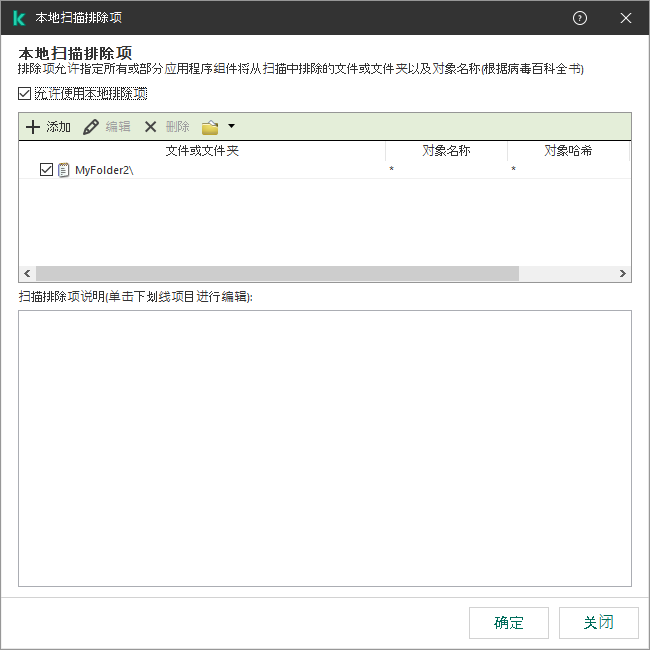Close the dialog with title bar X
650x650 pixels.
[626, 18]
